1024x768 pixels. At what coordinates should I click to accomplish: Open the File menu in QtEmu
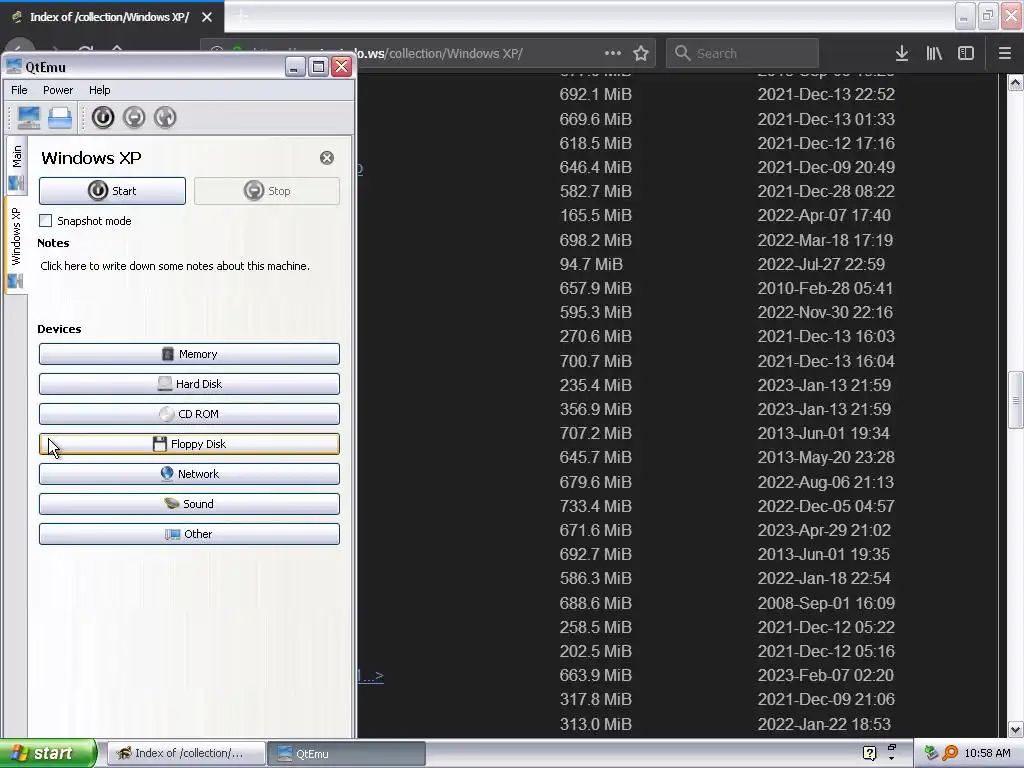click(20, 90)
